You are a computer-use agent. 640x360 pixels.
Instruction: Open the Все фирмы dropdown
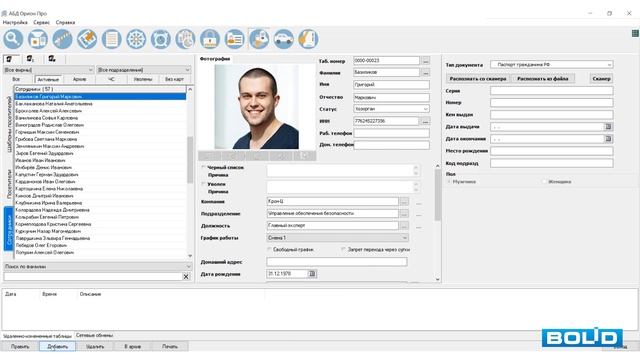coord(49,70)
